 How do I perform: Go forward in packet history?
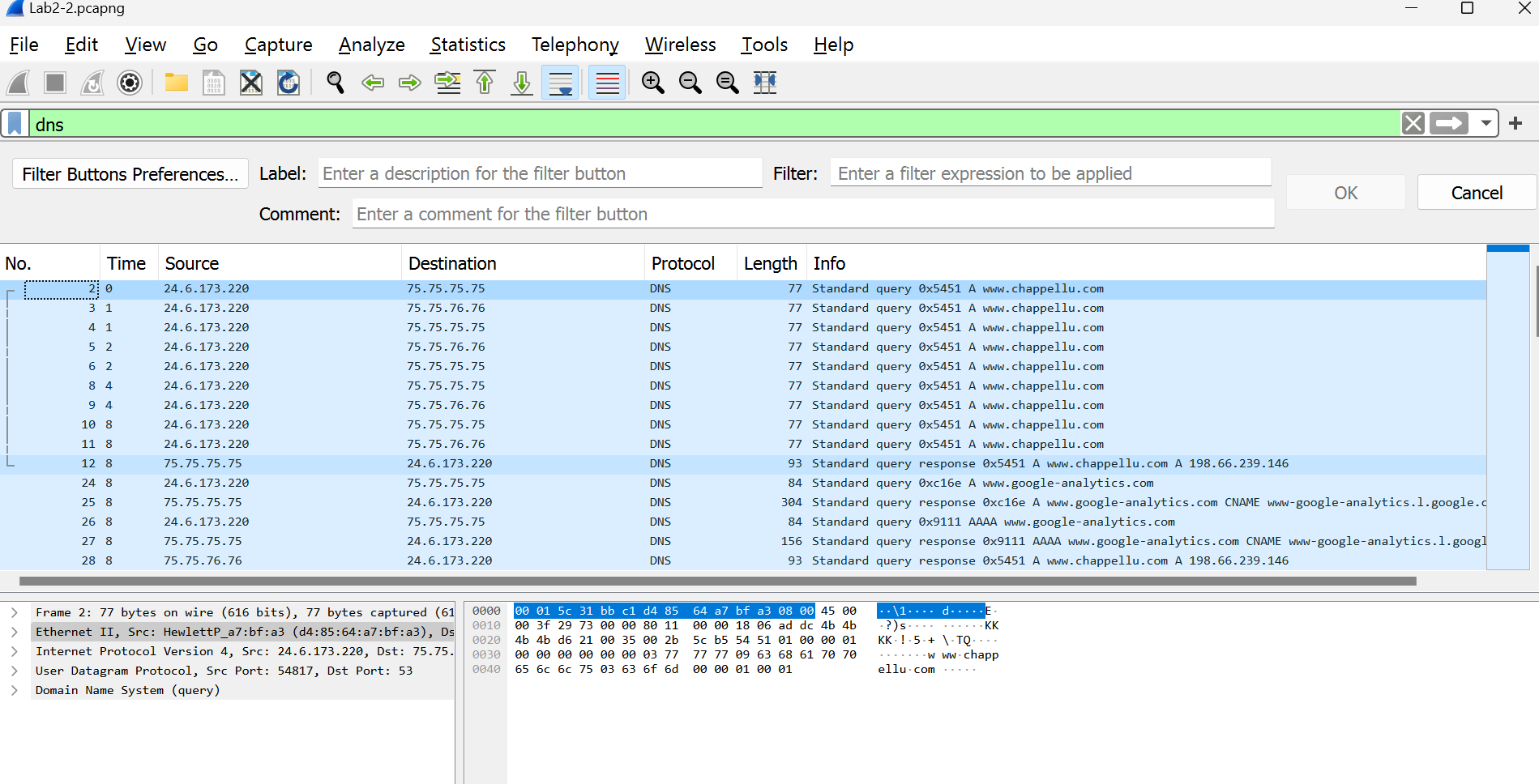410,83
